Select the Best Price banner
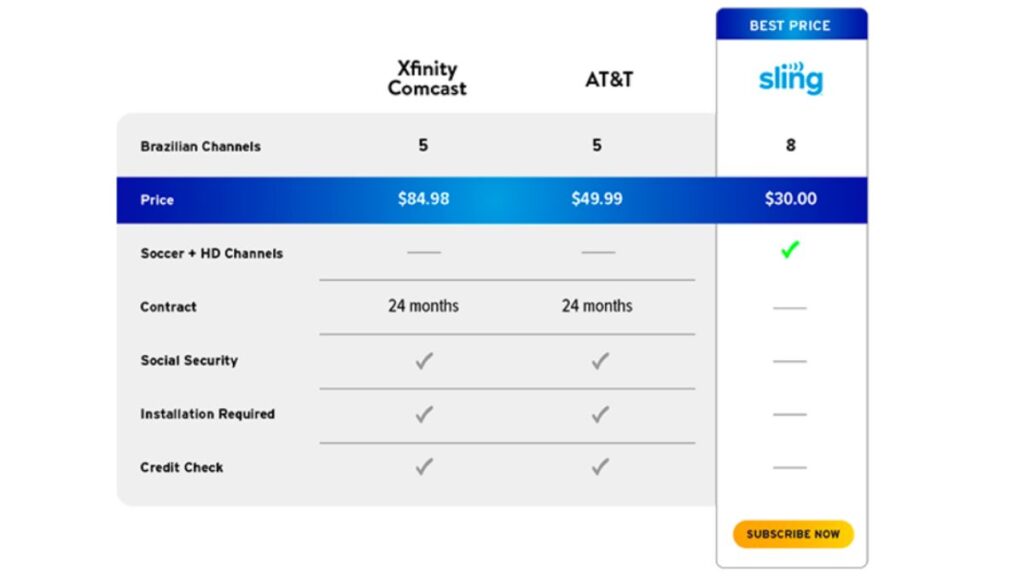Viewport: 1024px width, 576px height. pos(792,25)
